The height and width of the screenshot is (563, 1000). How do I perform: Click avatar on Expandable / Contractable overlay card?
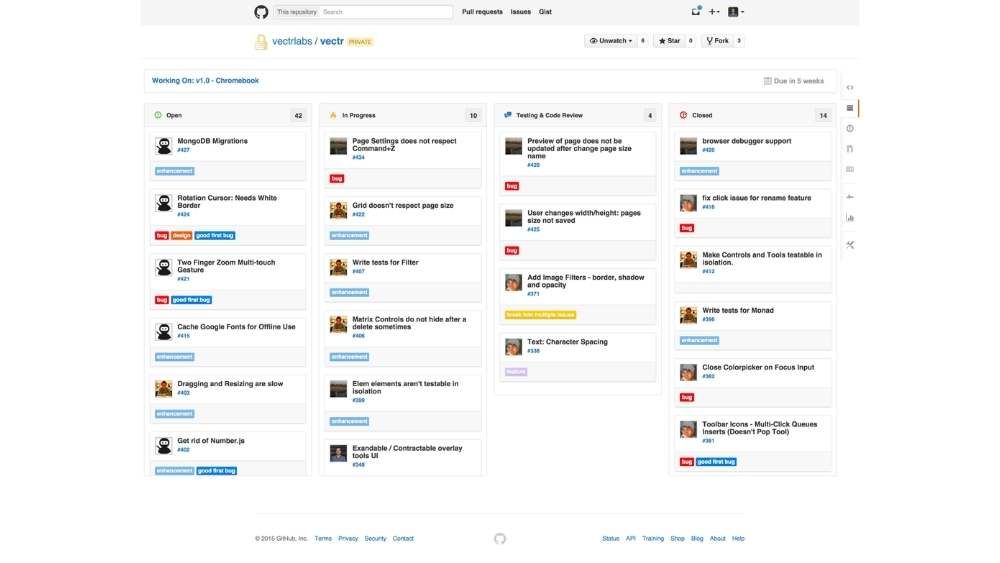[339, 453]
